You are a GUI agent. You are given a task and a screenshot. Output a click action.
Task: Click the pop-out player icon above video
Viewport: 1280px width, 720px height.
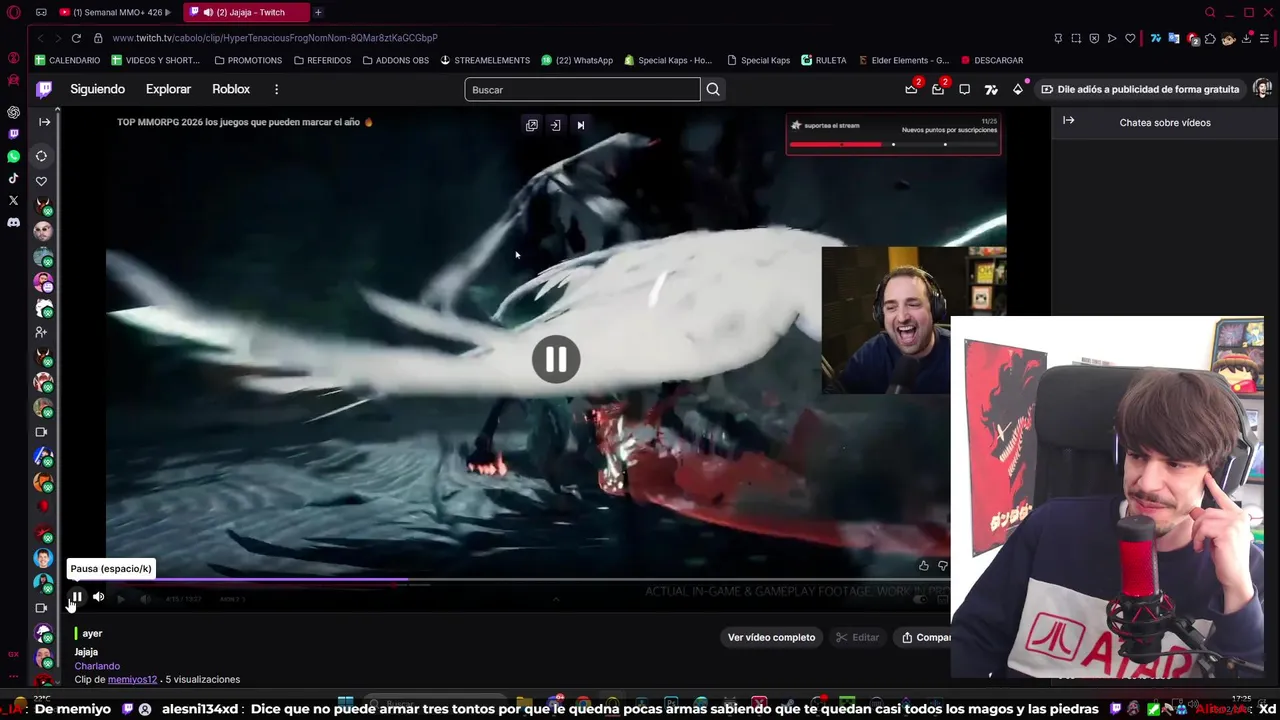[x=532, y=125]
